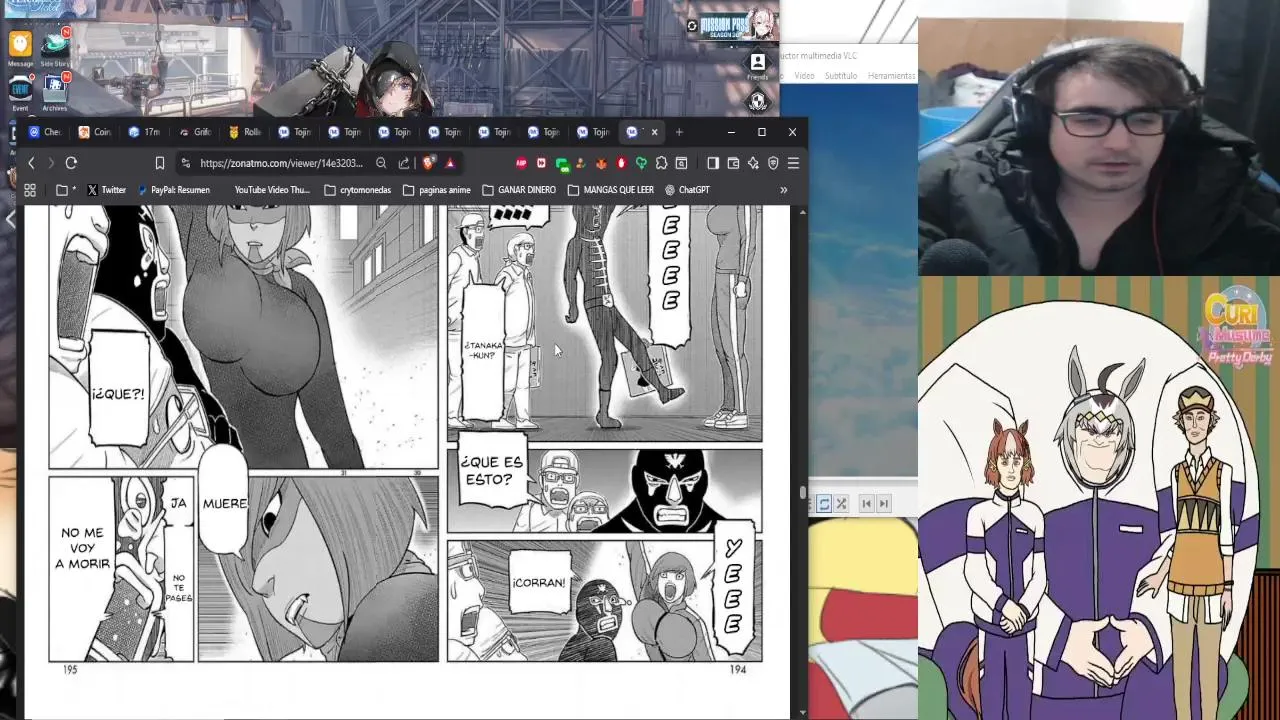Open the orange fox extension icon
Image resolution: width=1280 pixels, height=720 pixels.
tap(601, 163)
